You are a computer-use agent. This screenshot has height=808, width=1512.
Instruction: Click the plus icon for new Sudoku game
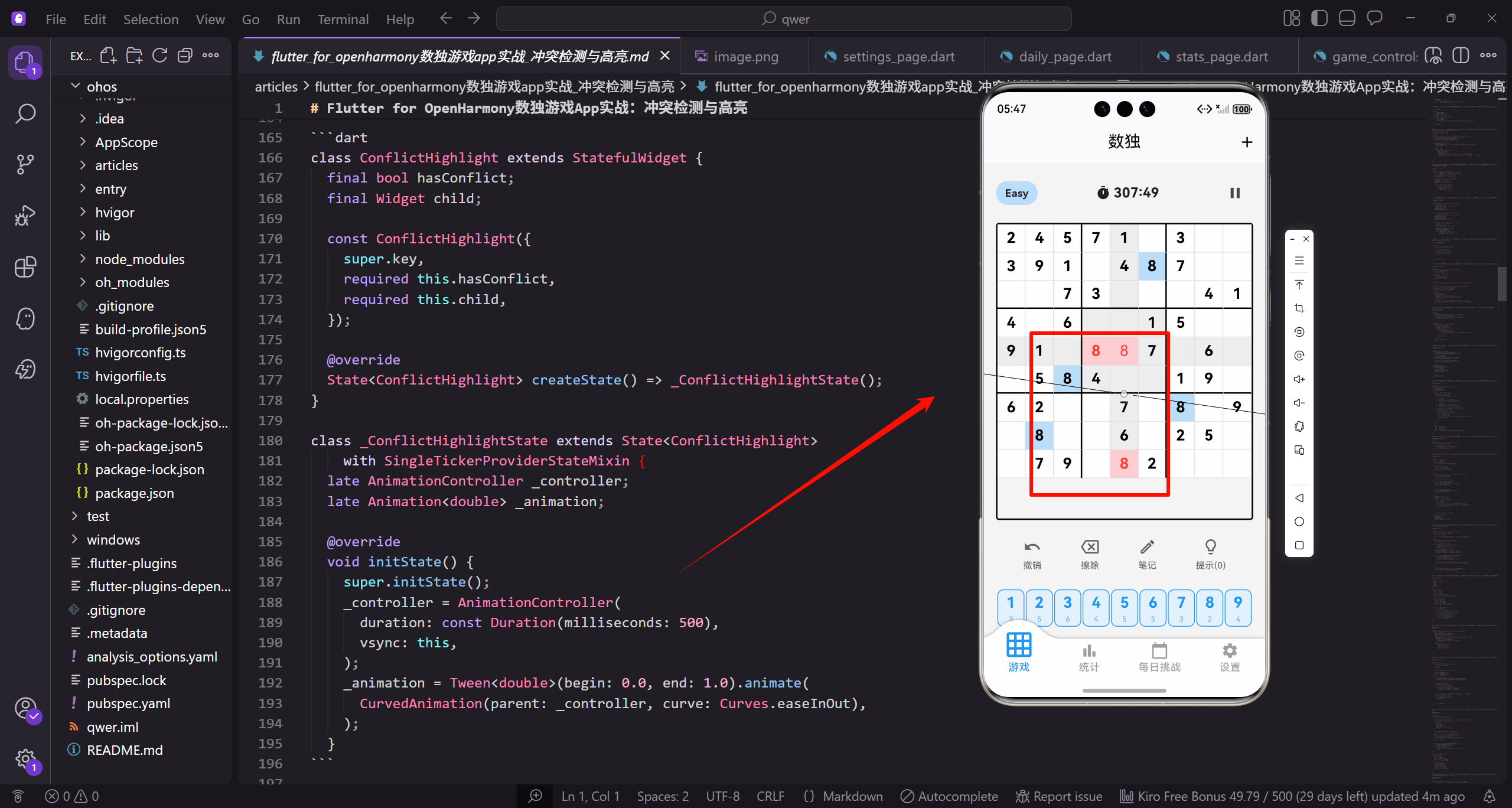pyautogui.click(x=1247, y=142)
